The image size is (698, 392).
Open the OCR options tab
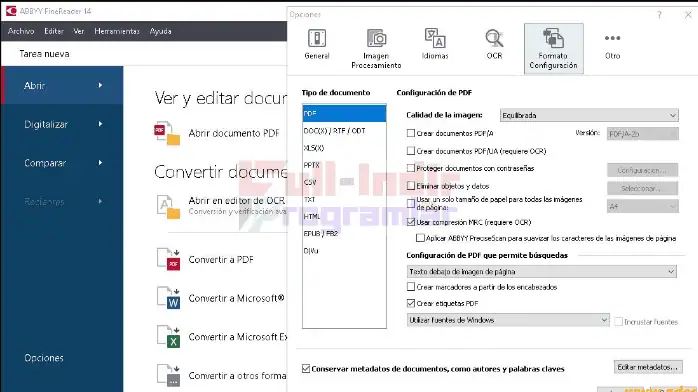coord(494,44)
